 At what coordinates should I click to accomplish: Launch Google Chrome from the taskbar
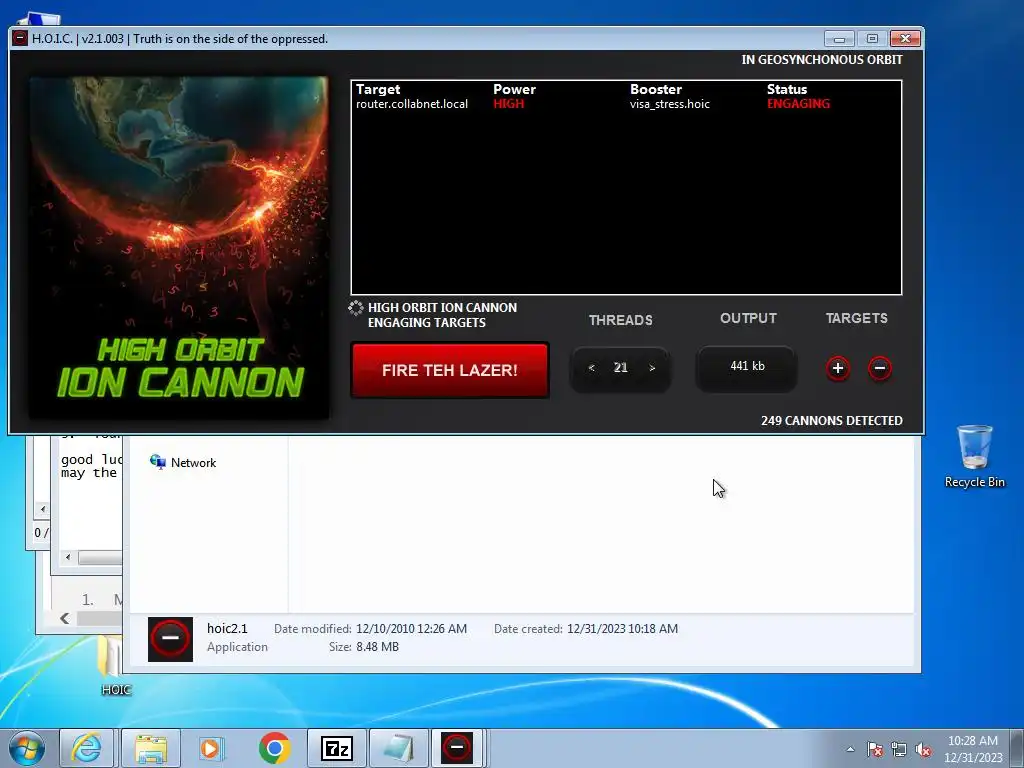(x=274, y=748)
